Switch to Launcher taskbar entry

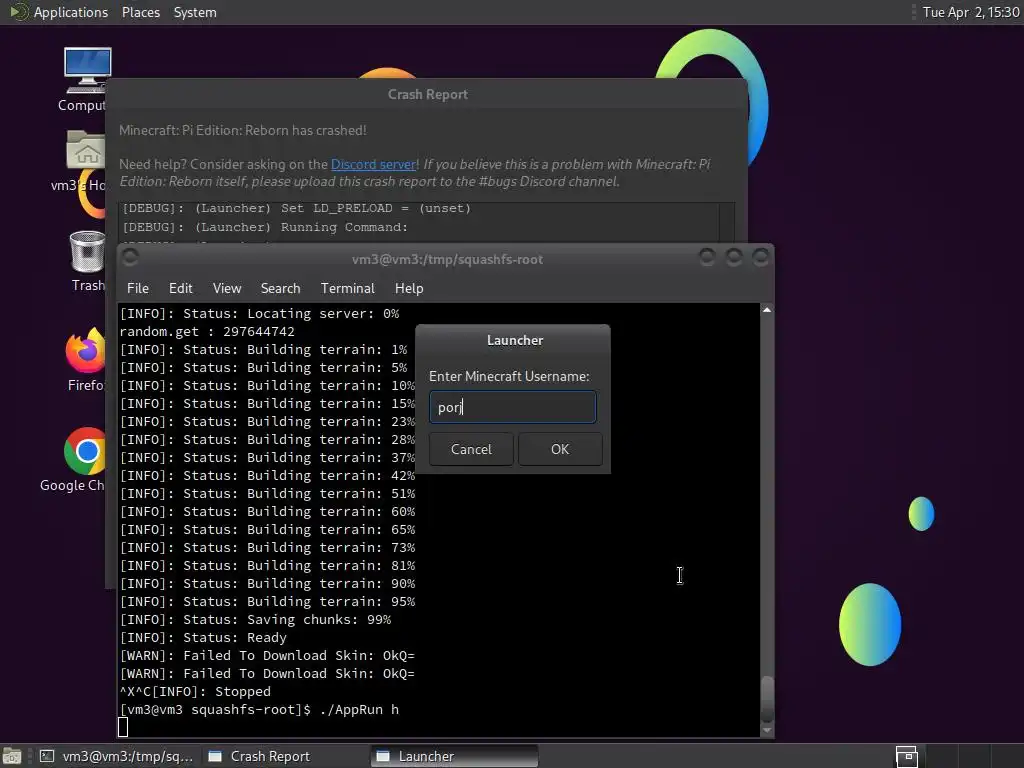[x=455, y=756]
